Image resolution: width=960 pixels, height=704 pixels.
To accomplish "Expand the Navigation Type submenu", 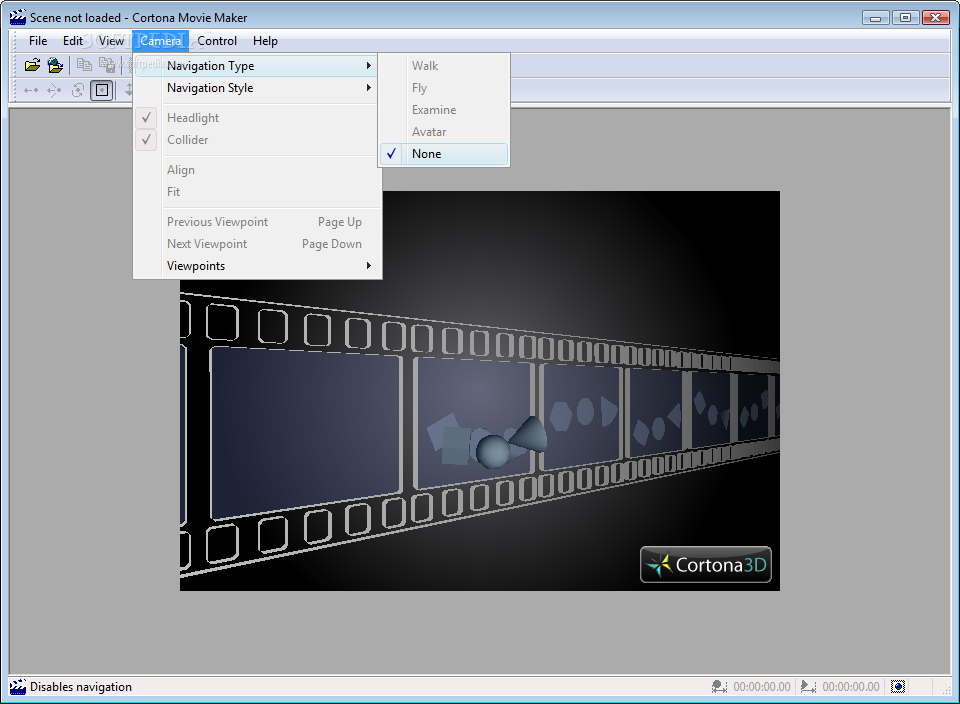I will click(x=257, y=66).
